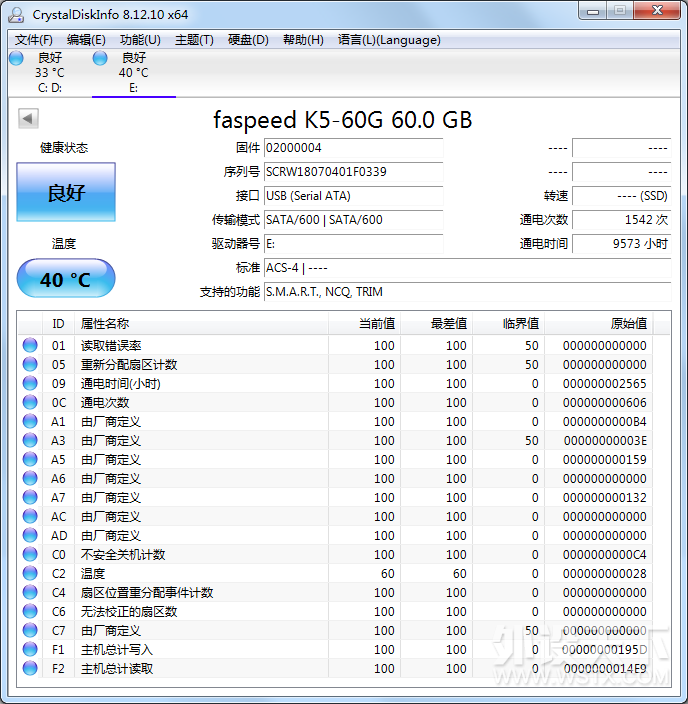
Task: Click the features field S.M.A.R.T., NCQ, TRIM
Action: [467, 292]
